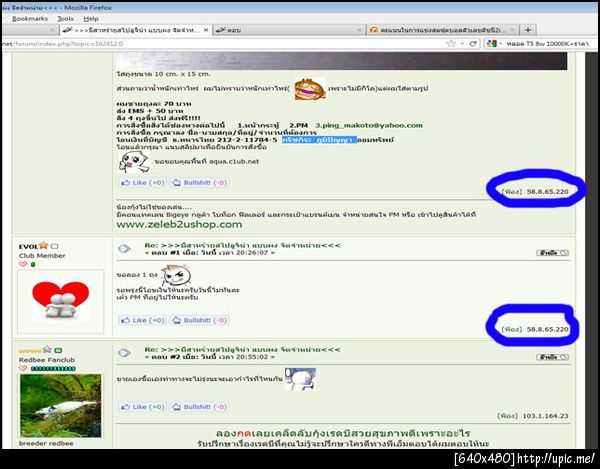Open reply #1 topic title link
The image size is (600, 469).
(x=242, y=245)
